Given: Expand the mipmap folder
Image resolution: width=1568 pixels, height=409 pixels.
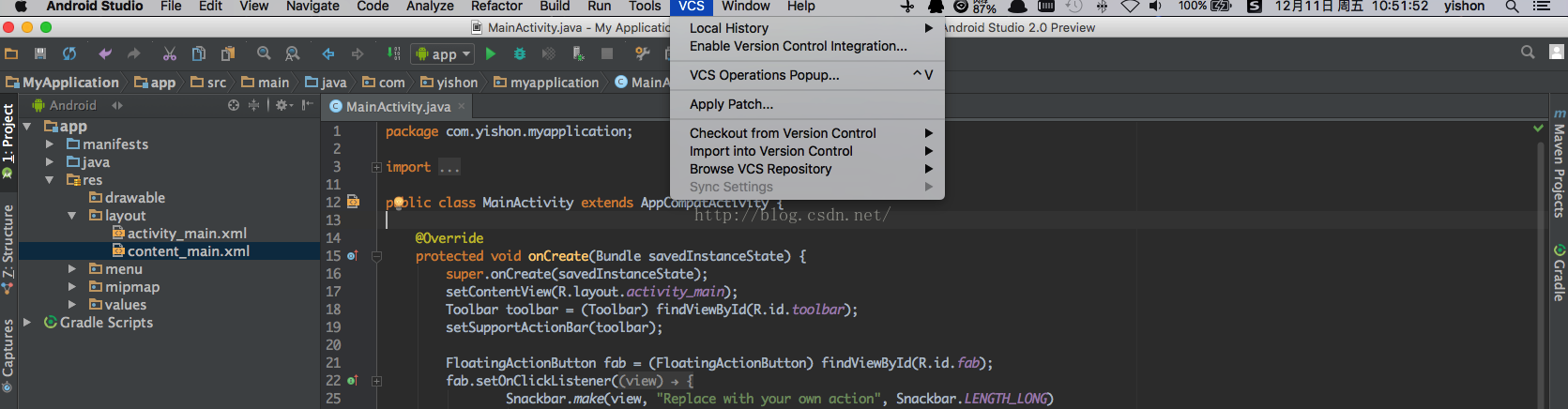Looking at the screenshot, I should coord(72,287).
